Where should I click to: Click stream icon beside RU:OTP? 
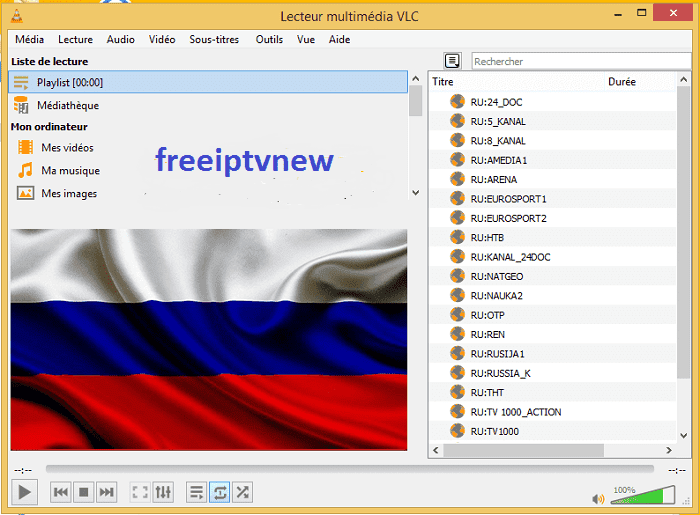tap(457, 315)
